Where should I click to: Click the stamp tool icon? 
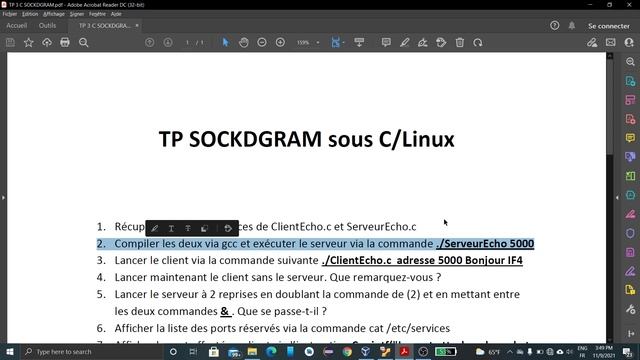(441, 42)
